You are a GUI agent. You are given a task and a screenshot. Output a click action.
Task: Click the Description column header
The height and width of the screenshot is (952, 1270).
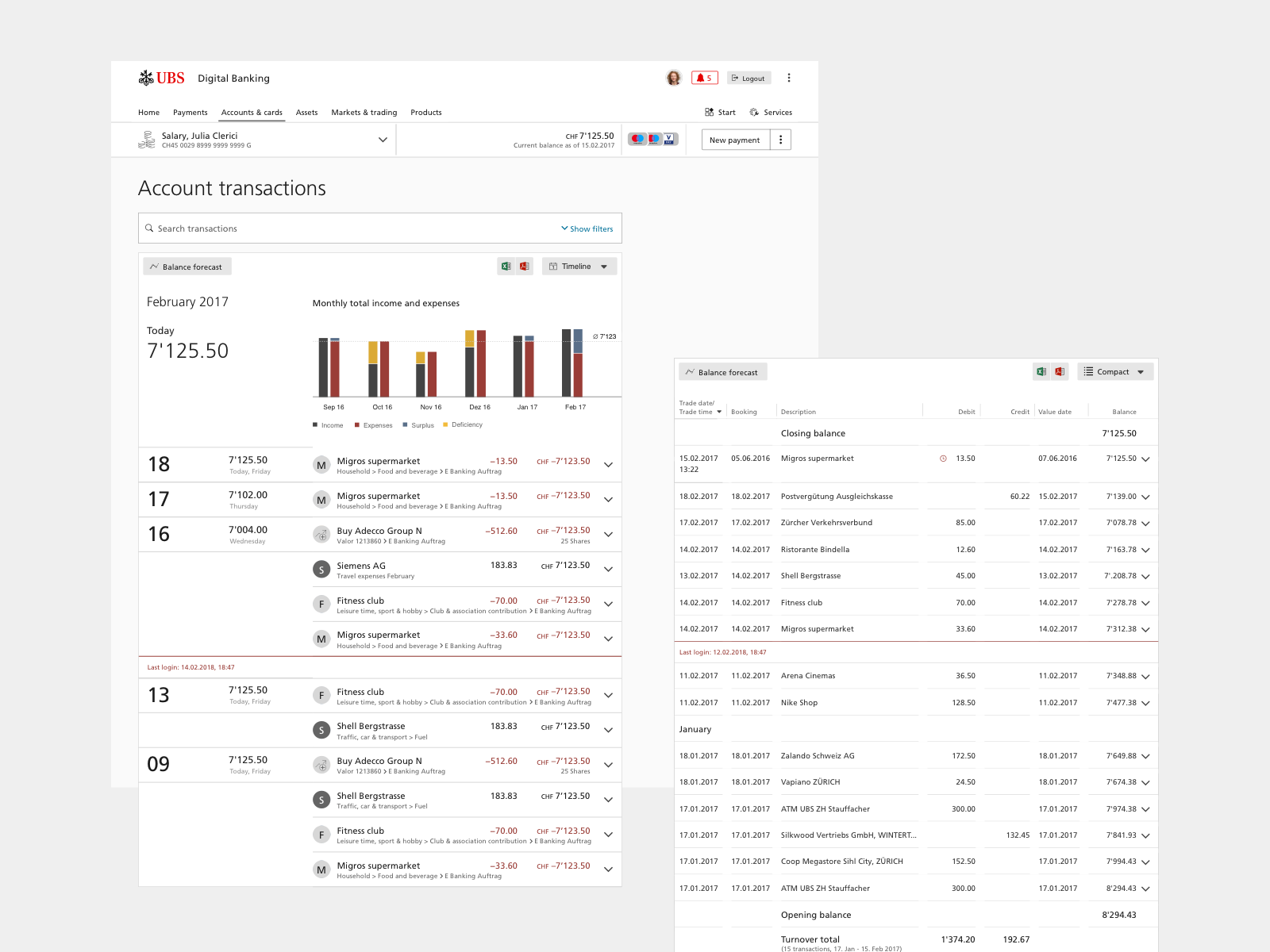click(798, 412)
